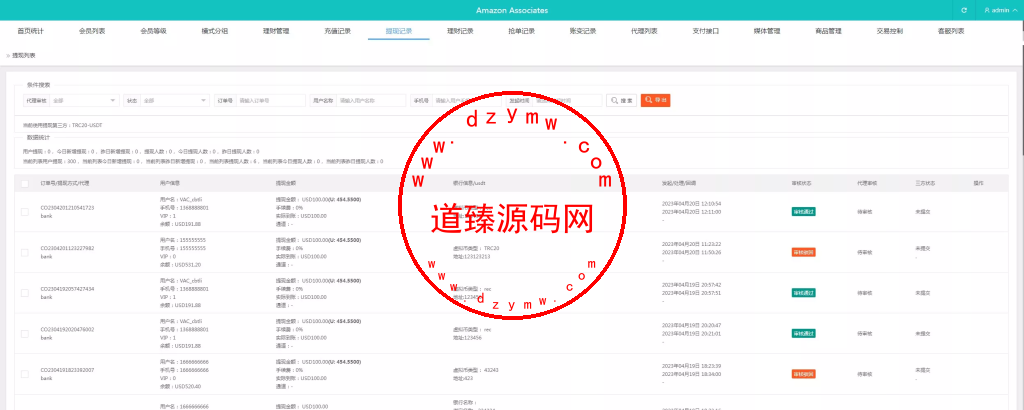Click timestamp 2023年04月20日 12:11:00
This screenshot has height=410, width=1024.
692,212
